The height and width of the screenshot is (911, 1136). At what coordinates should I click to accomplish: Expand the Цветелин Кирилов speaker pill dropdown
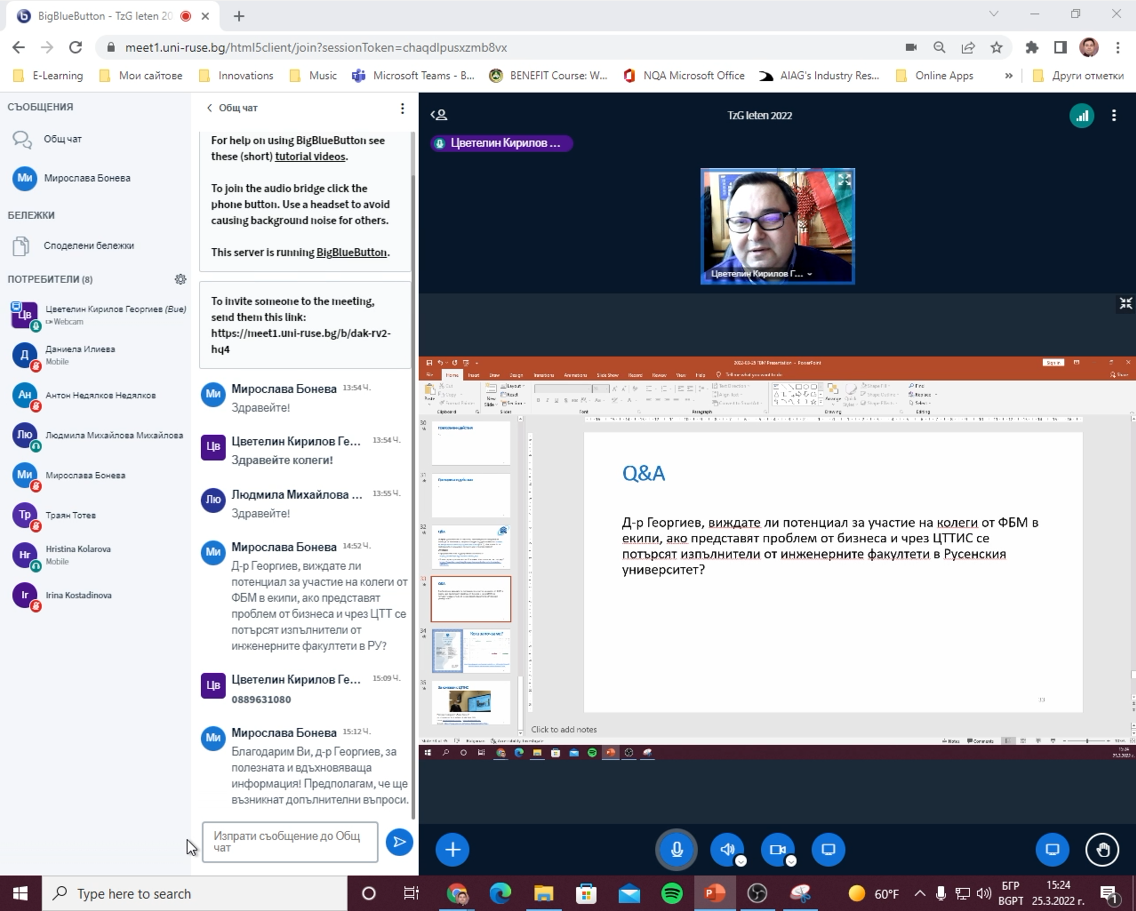tap(500, 143)
